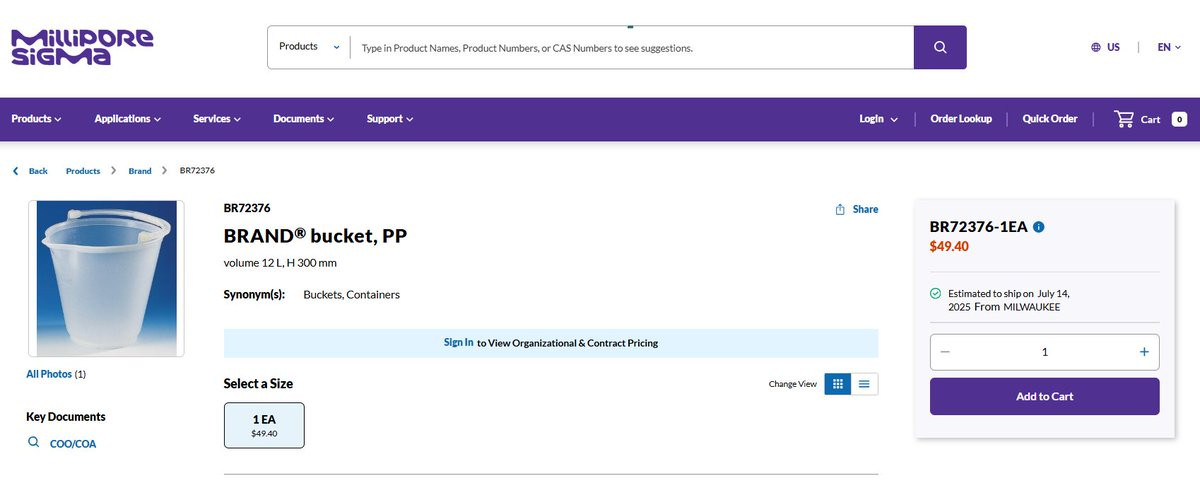Open Order Lookup
The image size is (1200, 488).
pos(961,119)
